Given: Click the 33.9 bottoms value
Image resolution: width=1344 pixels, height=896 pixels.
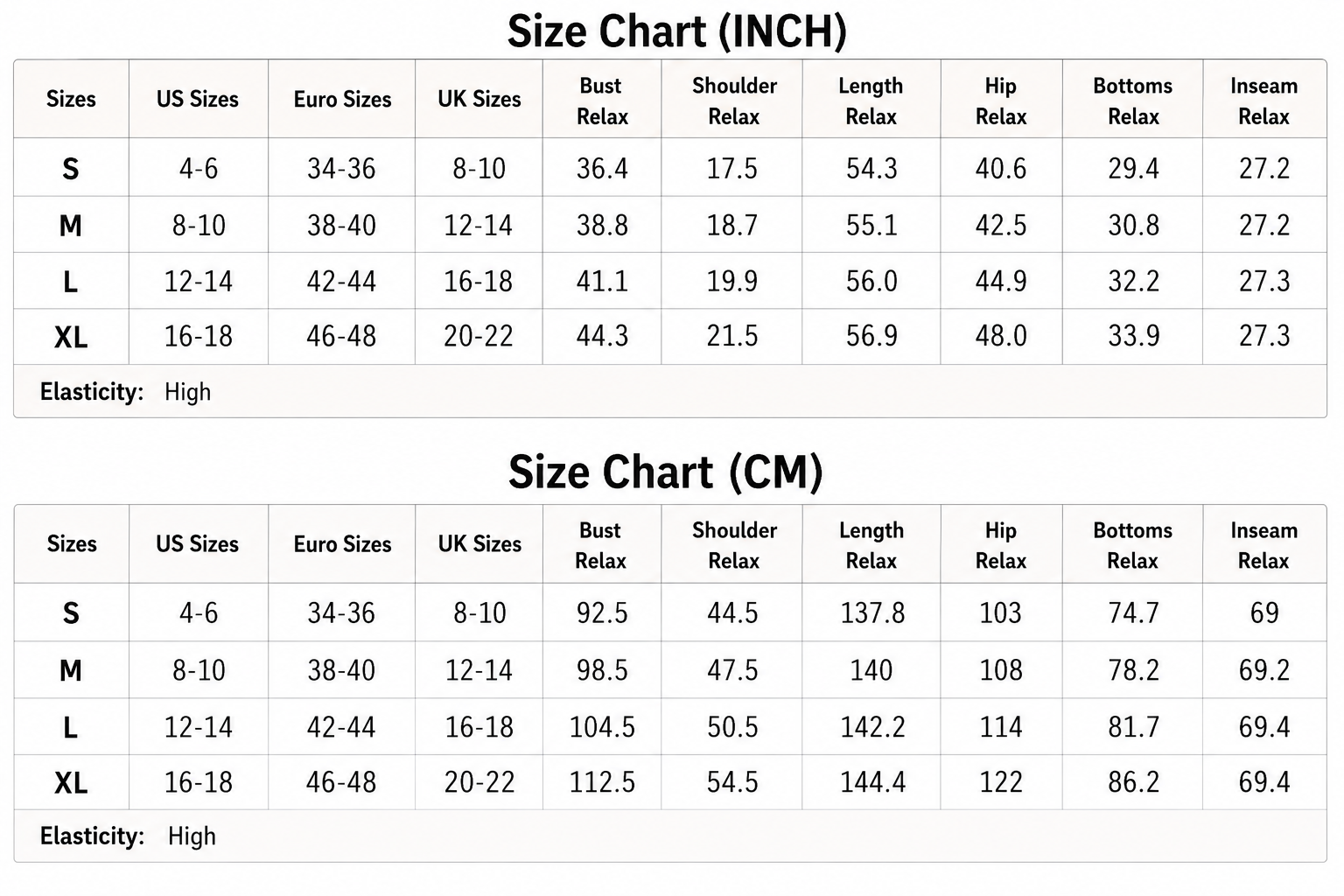Looking at the screenshot, I should coord(1133,336).
